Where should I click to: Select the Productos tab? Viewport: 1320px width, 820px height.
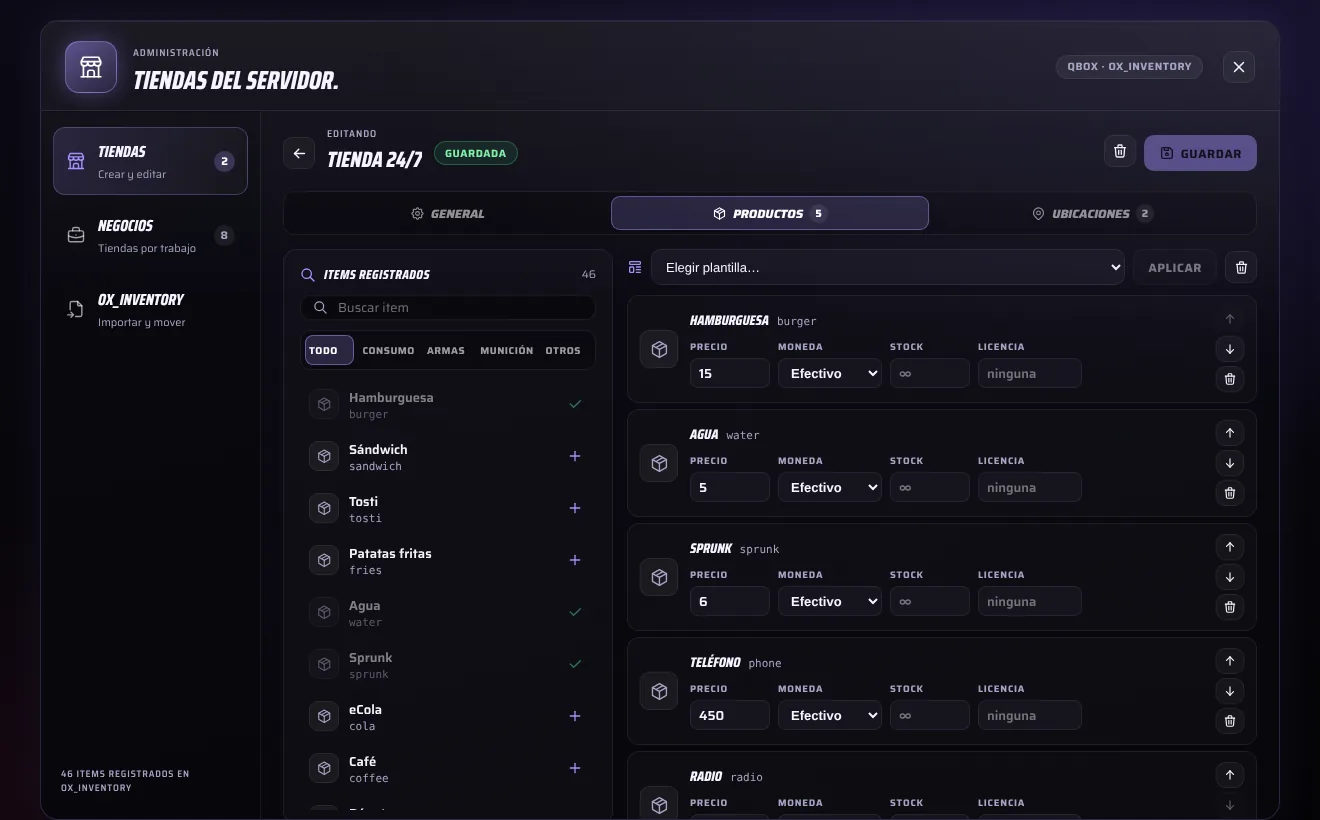[770, 213]
